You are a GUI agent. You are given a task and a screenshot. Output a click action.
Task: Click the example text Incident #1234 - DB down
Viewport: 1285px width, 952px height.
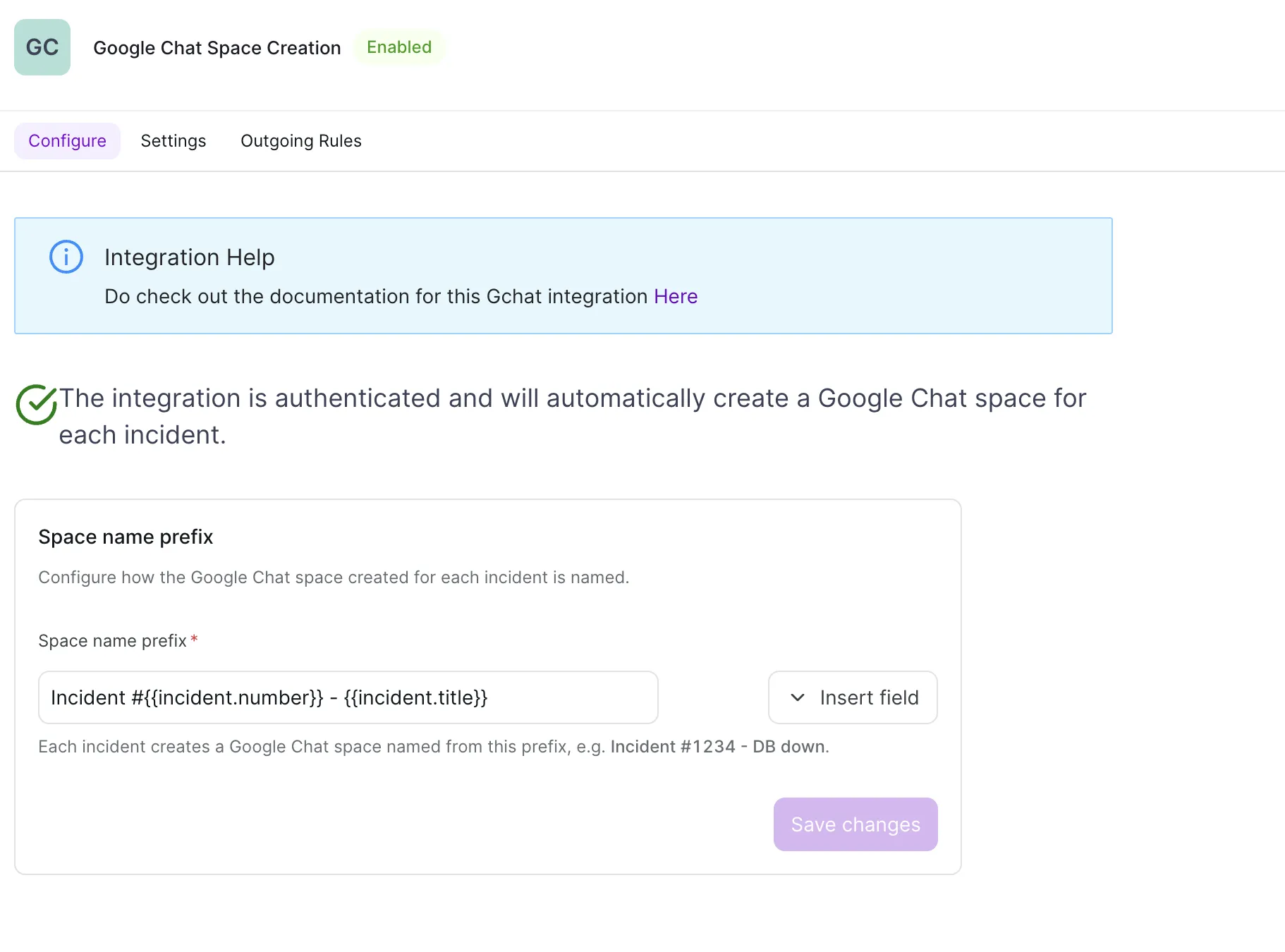(x=720, y=747)
